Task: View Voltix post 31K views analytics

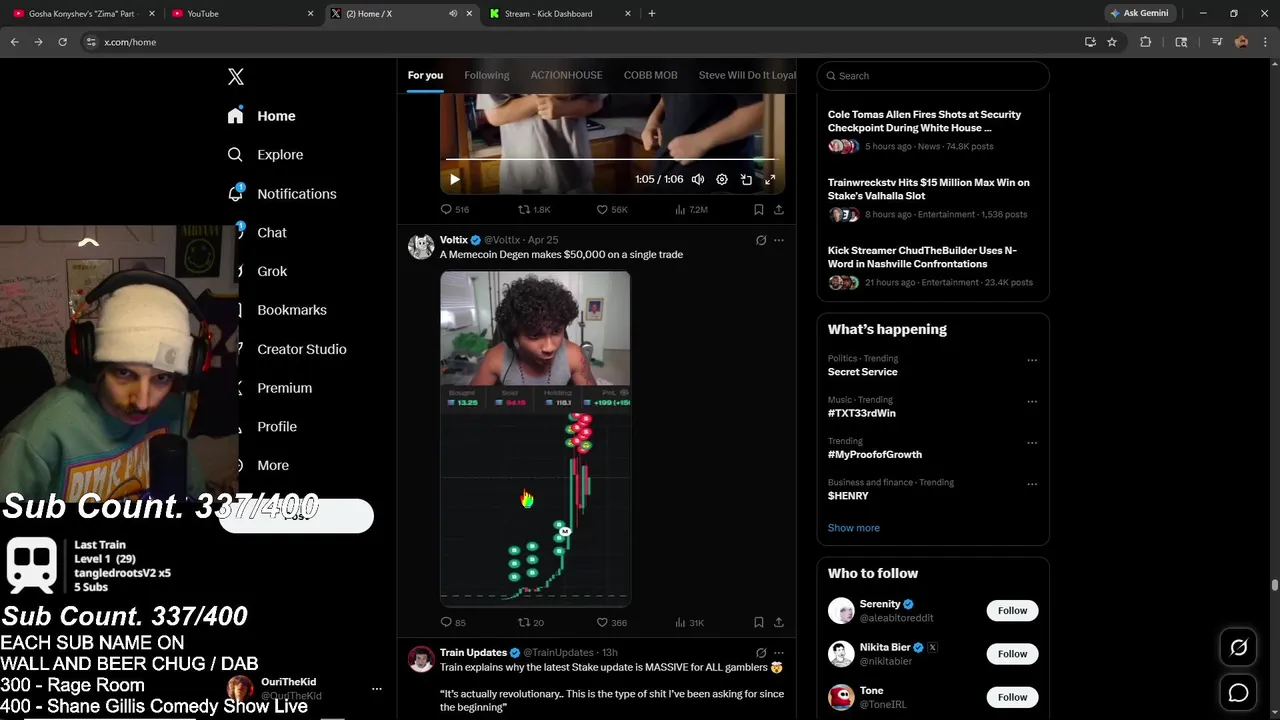Action: tap(690, 622)
